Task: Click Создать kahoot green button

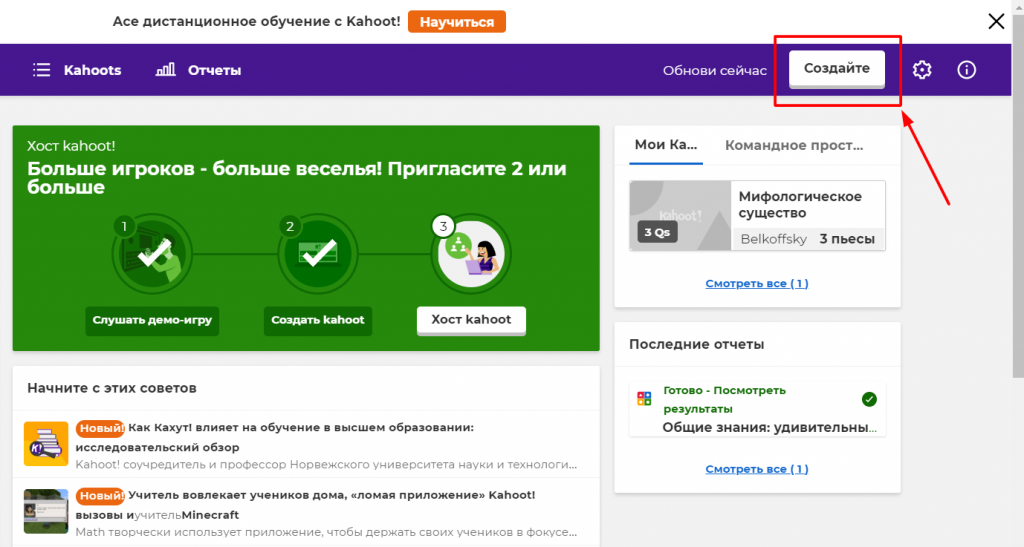Action: point(318,320)
